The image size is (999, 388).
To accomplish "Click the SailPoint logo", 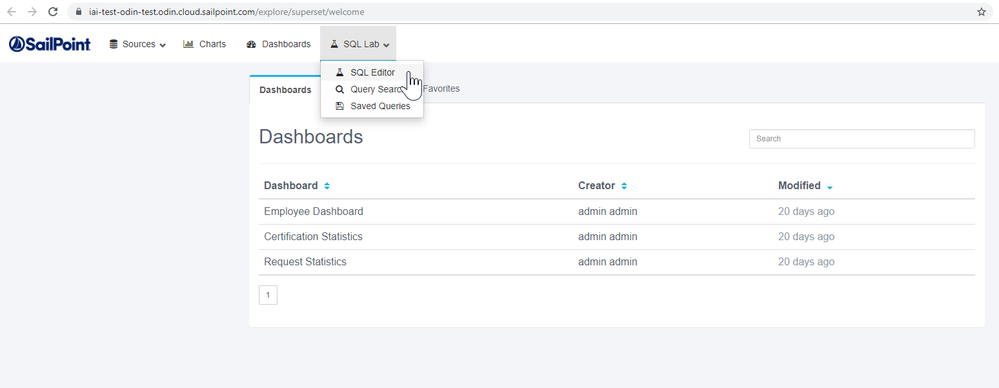I will [50, 44].
